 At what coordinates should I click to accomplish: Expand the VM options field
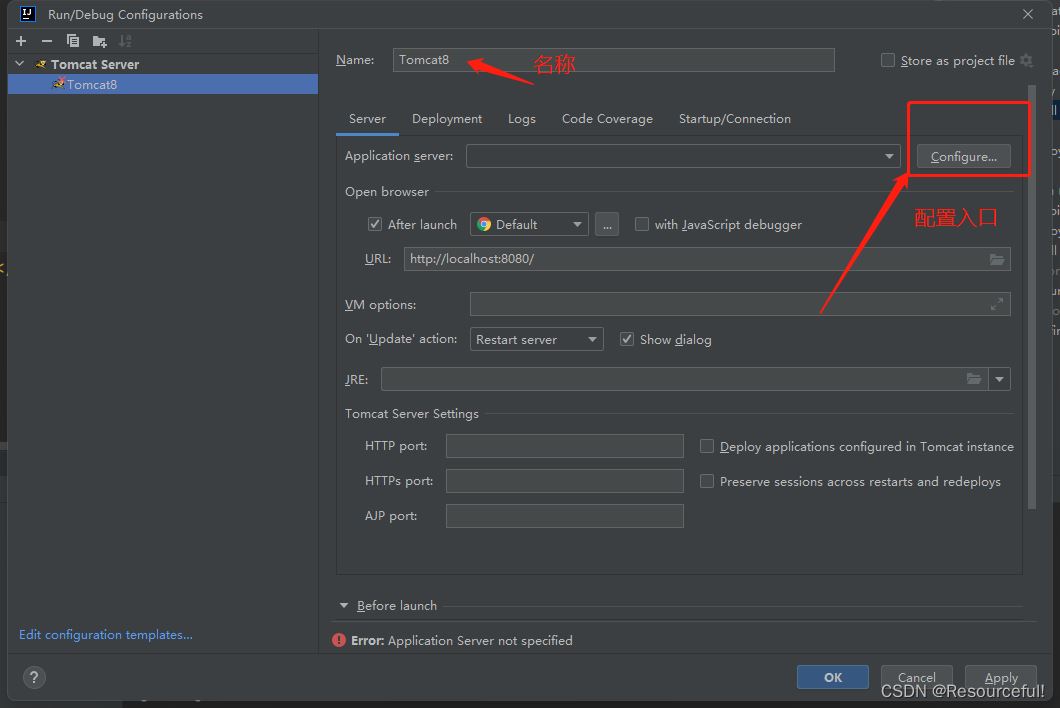click(996, 304)
